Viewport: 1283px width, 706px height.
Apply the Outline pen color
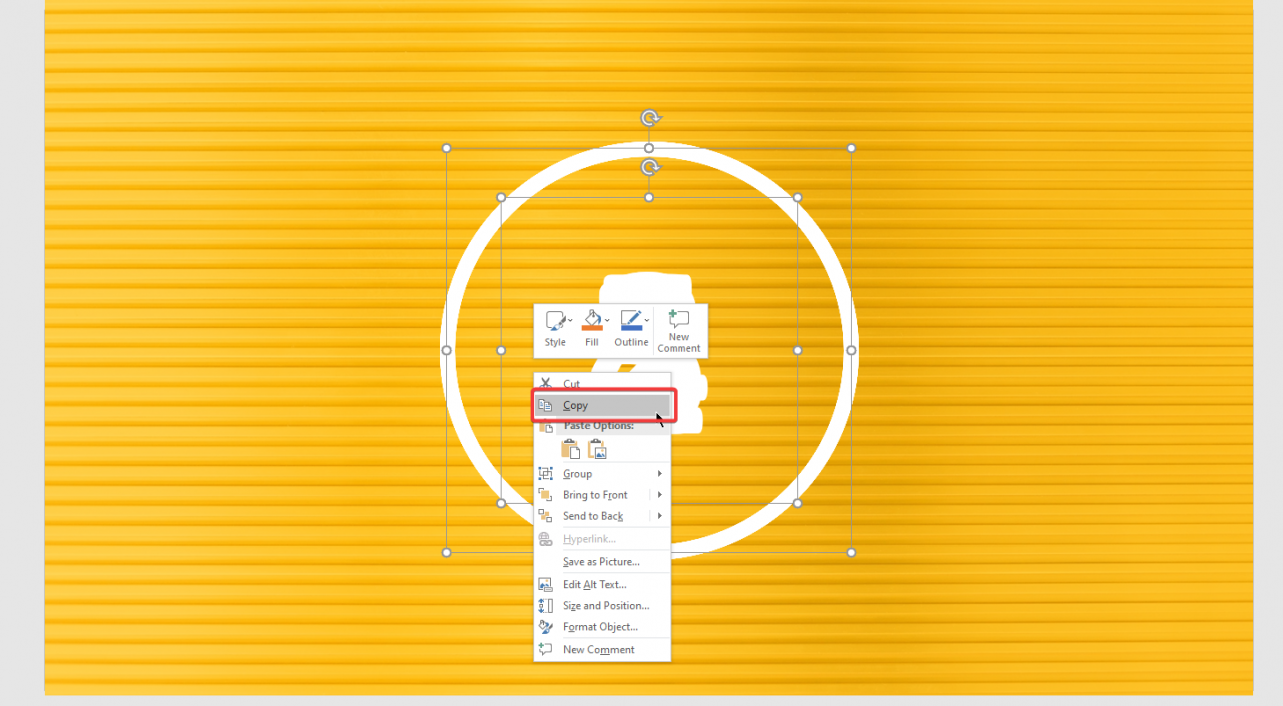point(630,320)
